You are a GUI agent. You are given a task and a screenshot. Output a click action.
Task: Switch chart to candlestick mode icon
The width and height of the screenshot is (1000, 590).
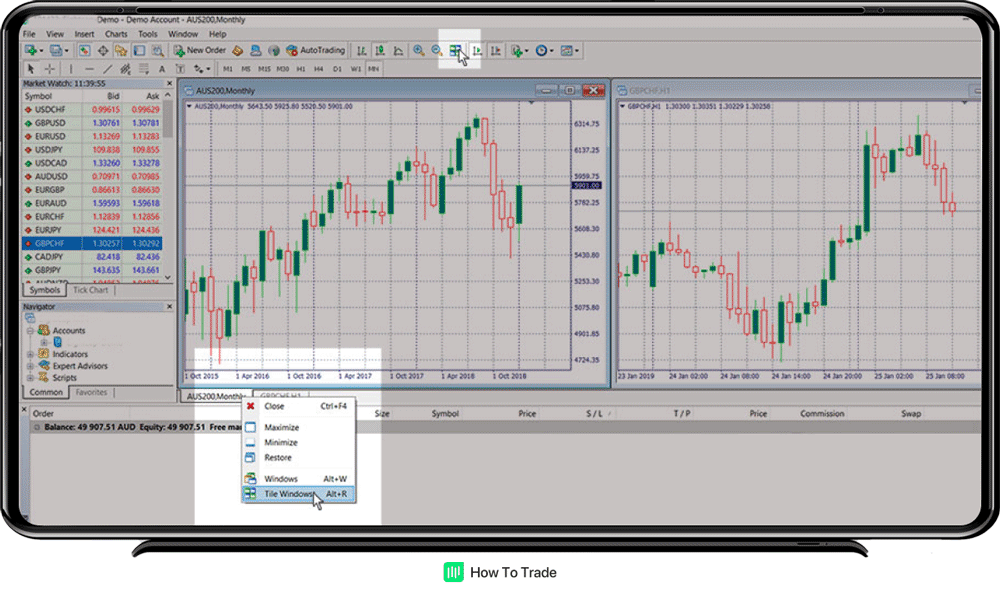coord(380,50)
